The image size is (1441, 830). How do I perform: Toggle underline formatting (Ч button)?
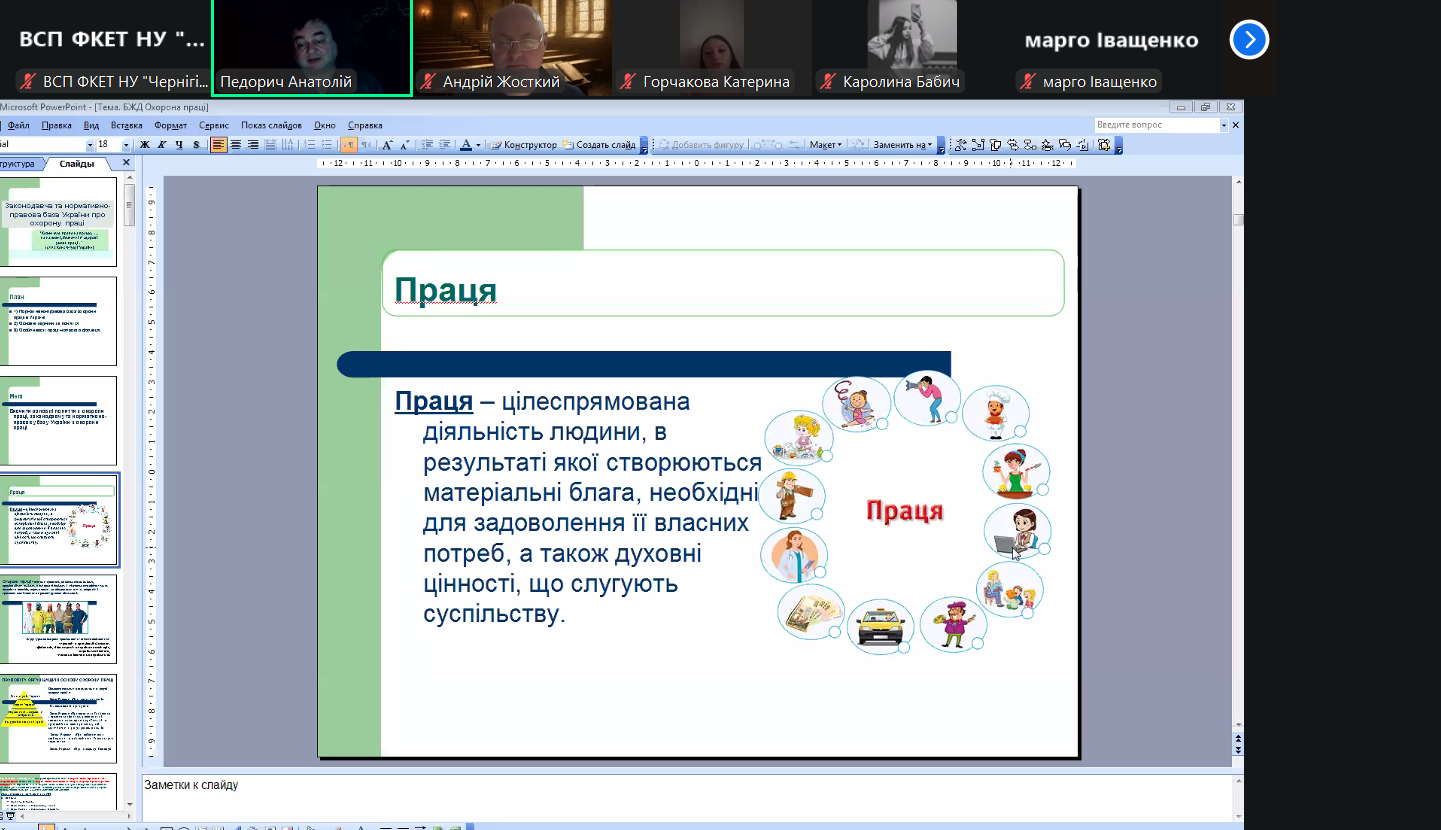[x=178, y=145]
